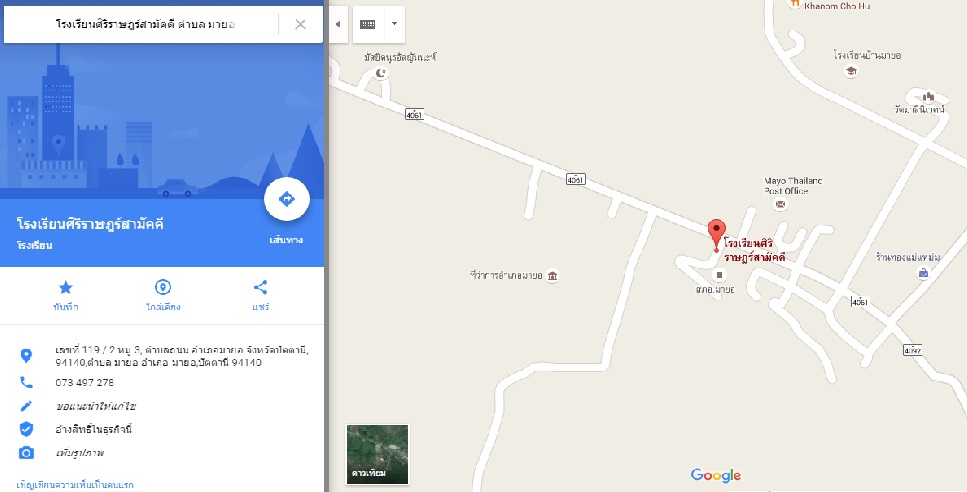Switch to satellite view thumbnail
Image resolution: width=967 pixels, height=492 pixels.
pos(377,454)
